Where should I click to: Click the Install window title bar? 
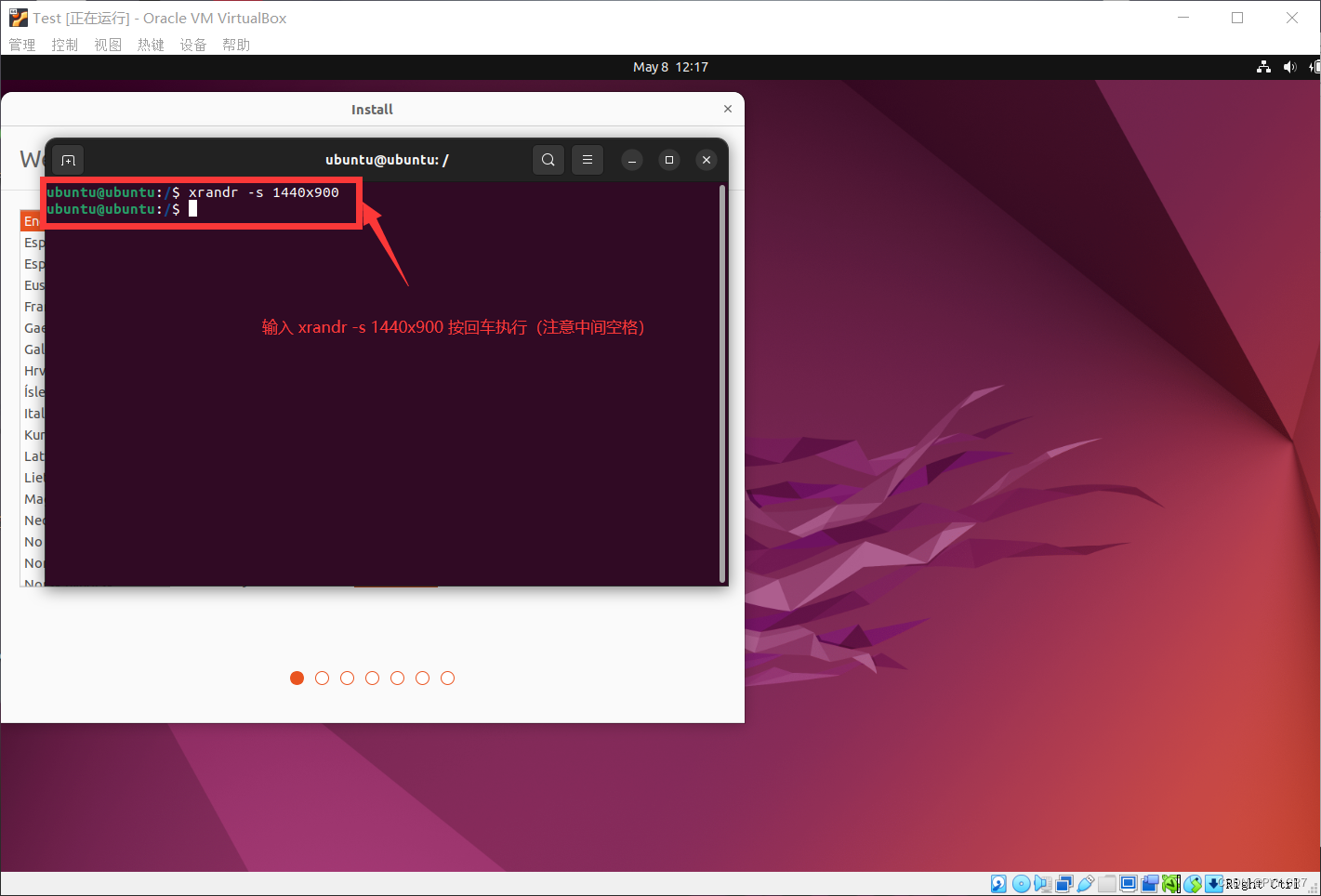coord(372,109)
